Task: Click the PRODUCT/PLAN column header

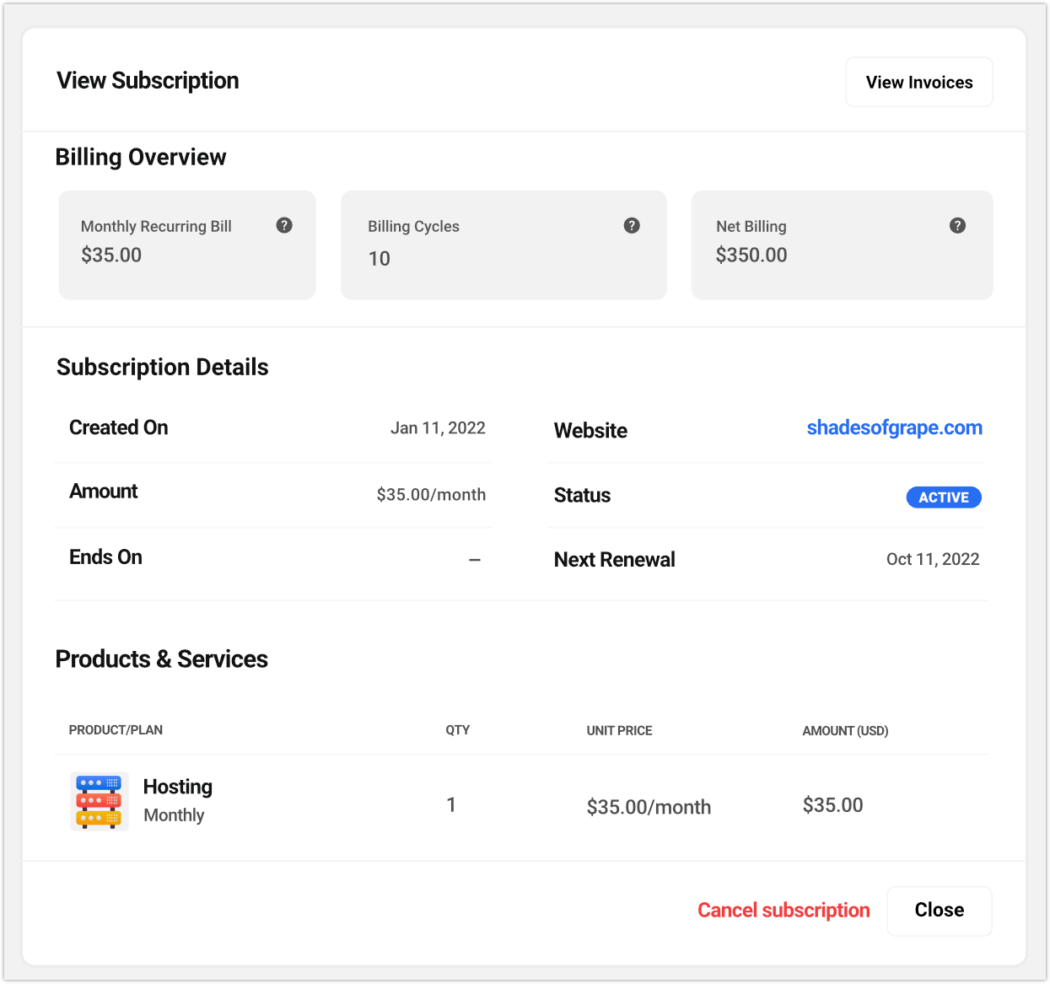Action: (116, 730)
